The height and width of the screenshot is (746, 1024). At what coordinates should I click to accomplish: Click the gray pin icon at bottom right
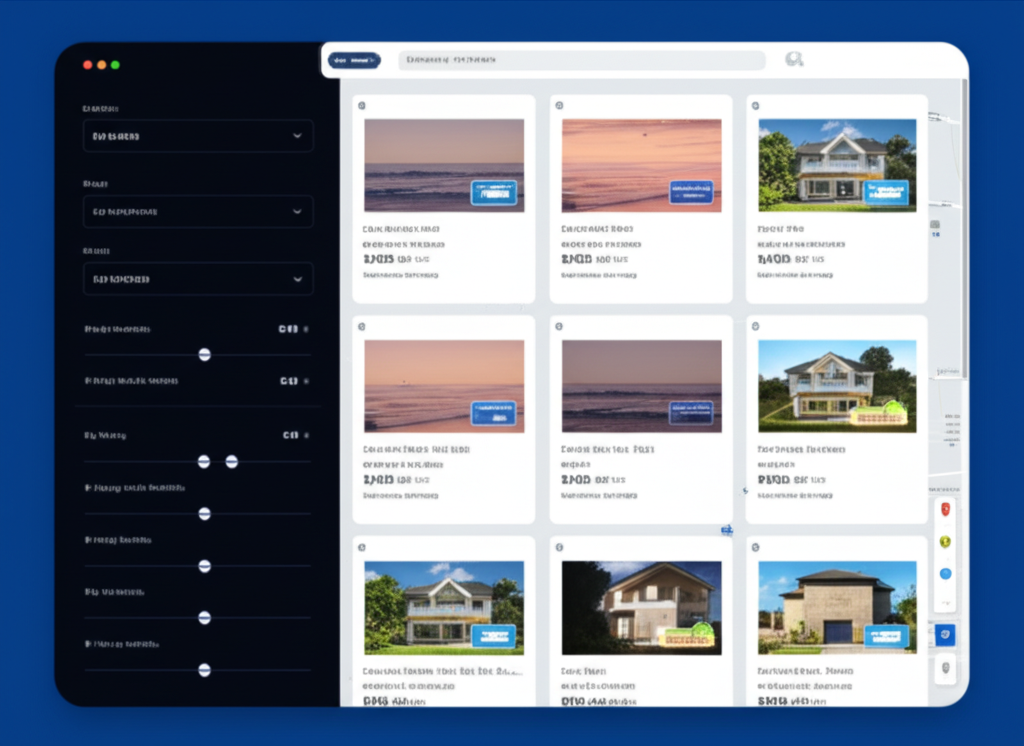(x=946, y=668)
